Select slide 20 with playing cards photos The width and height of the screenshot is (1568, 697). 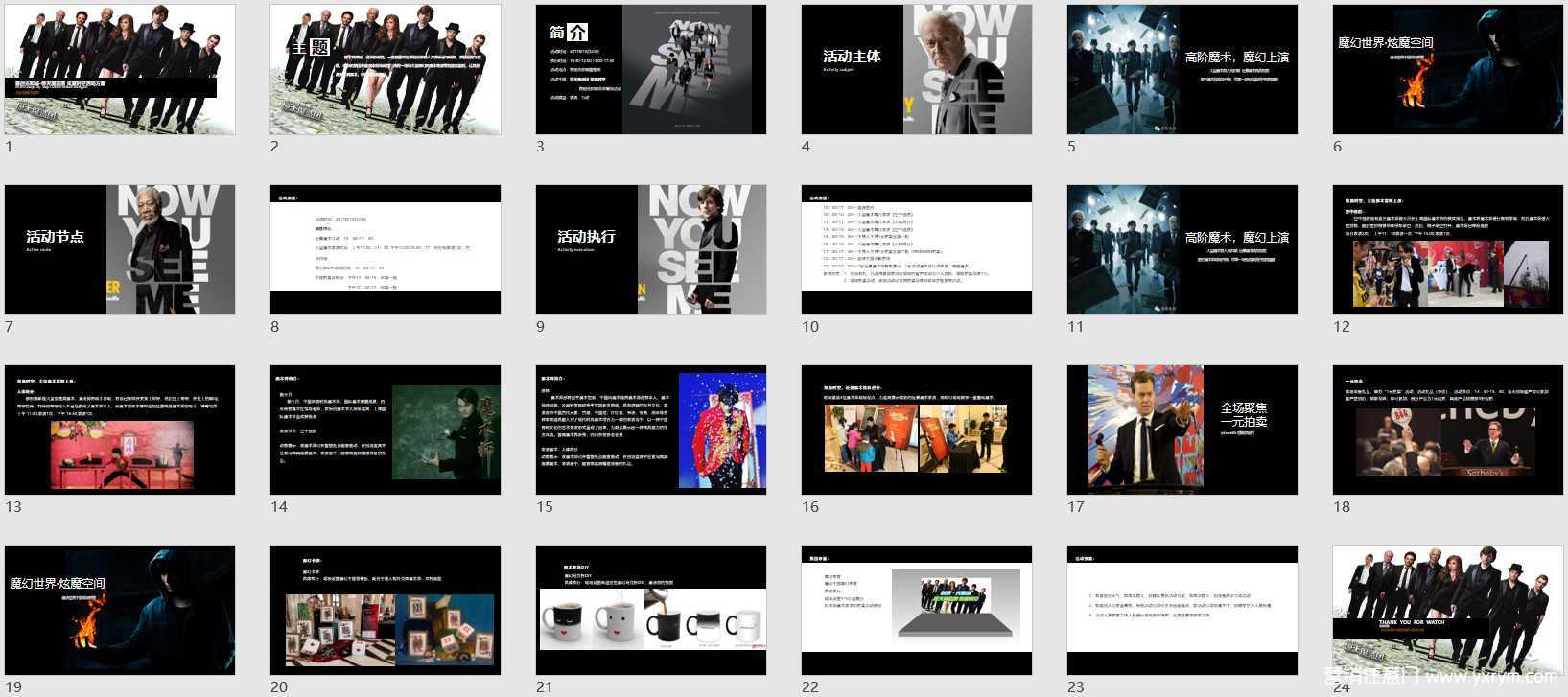(x=386, y=610)
